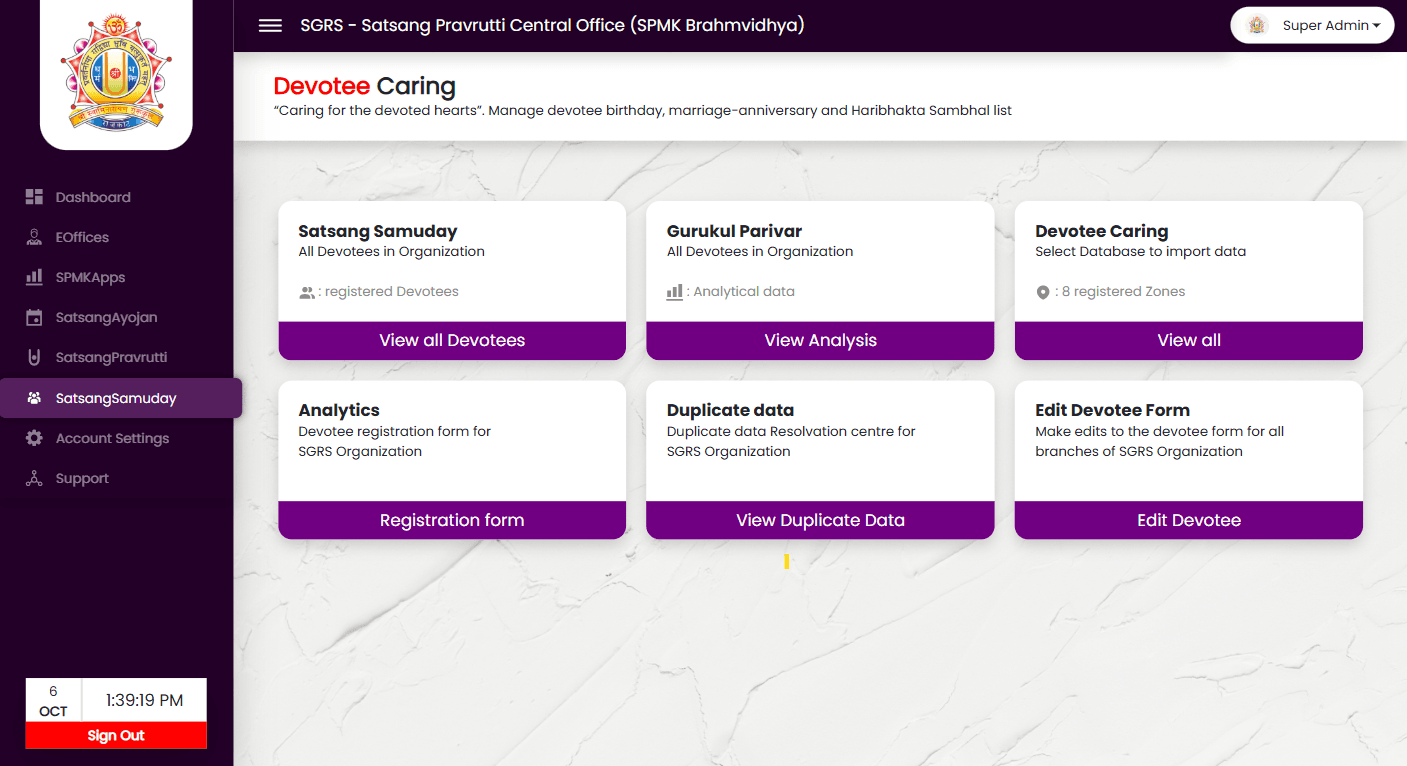Click the SatsangAyojan calendar icon
The width and height of the screenshot is (1407, 766).
tap(34, 318)
